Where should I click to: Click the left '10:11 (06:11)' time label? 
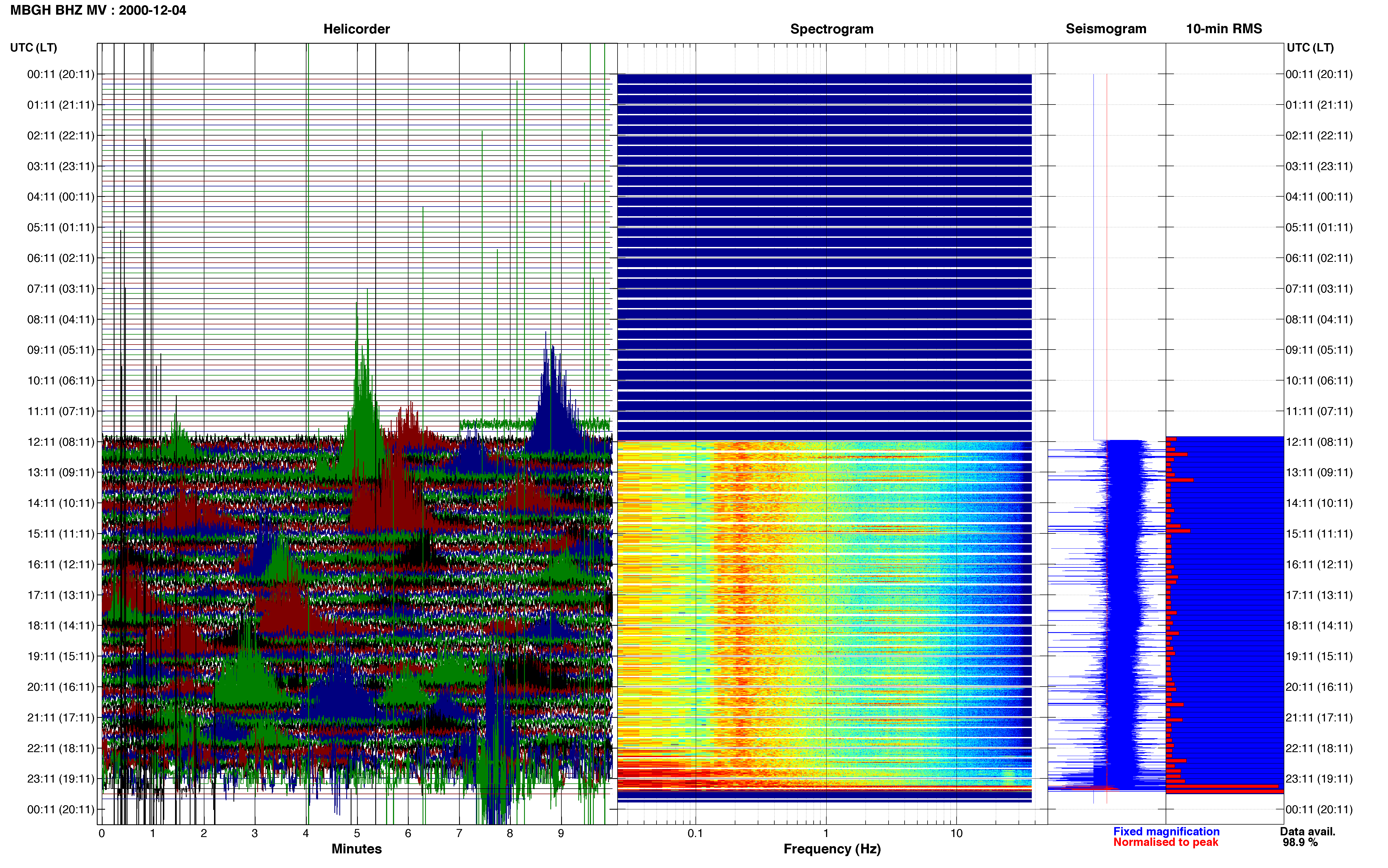tap(61, 380)
